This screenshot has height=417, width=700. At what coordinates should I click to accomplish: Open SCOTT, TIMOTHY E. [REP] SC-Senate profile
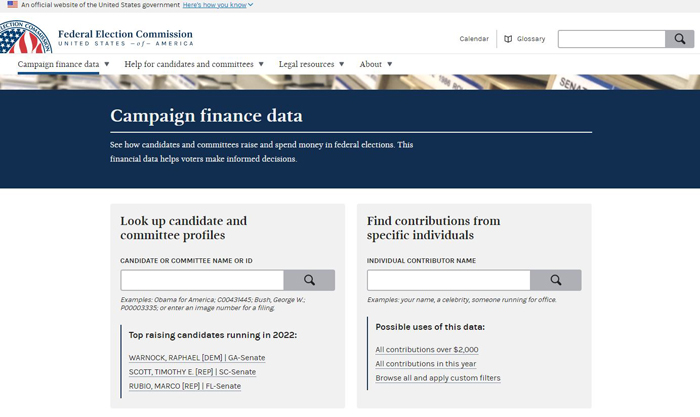pyautogui.click(x=192, y=372)
